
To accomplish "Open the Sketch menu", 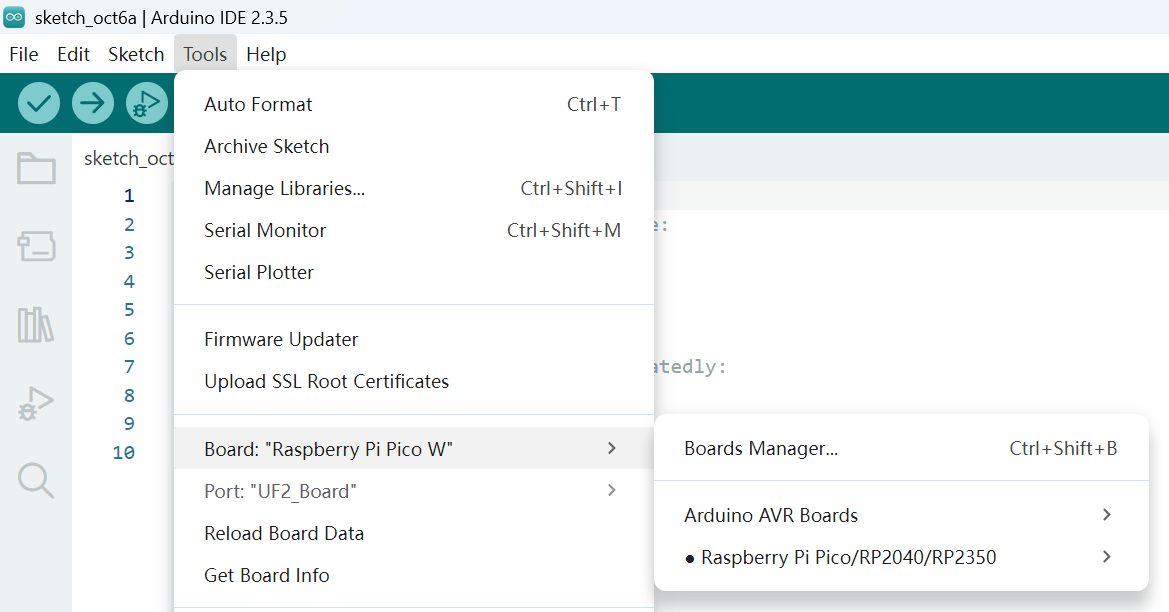I will [136, 54].
